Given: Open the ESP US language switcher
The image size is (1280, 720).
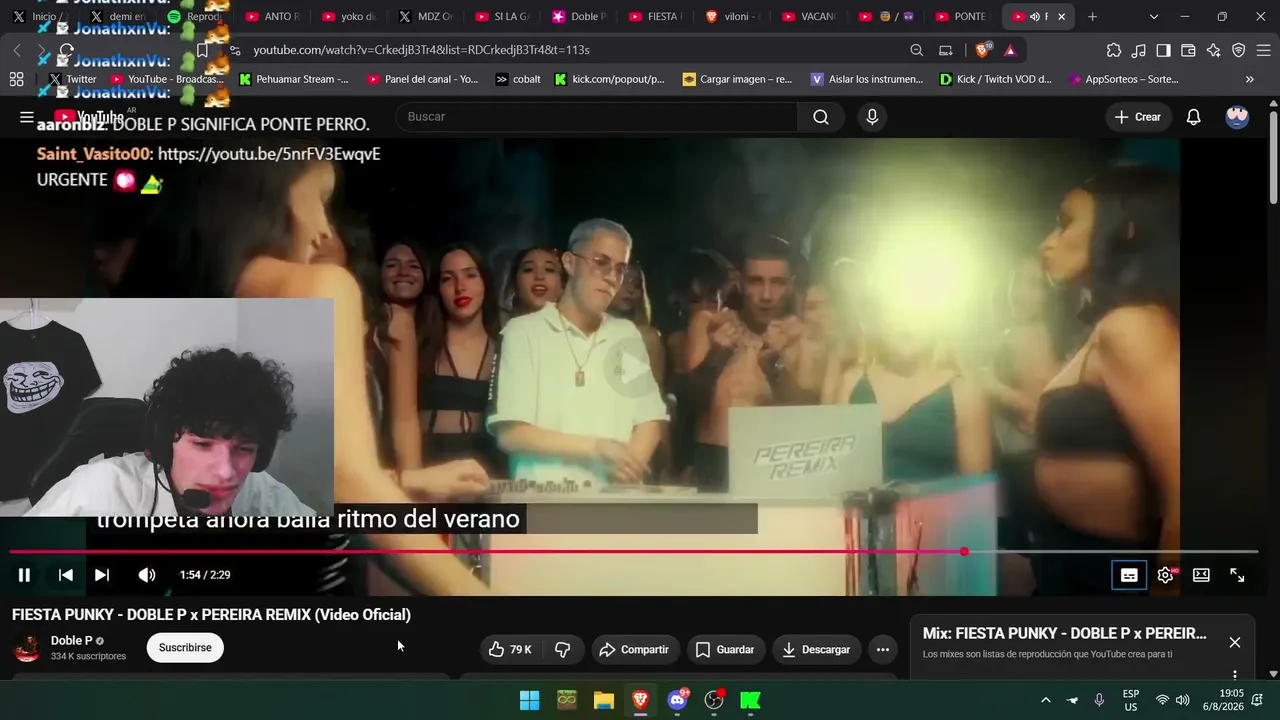Looking at the screenshot, I should coord(1131,700).
